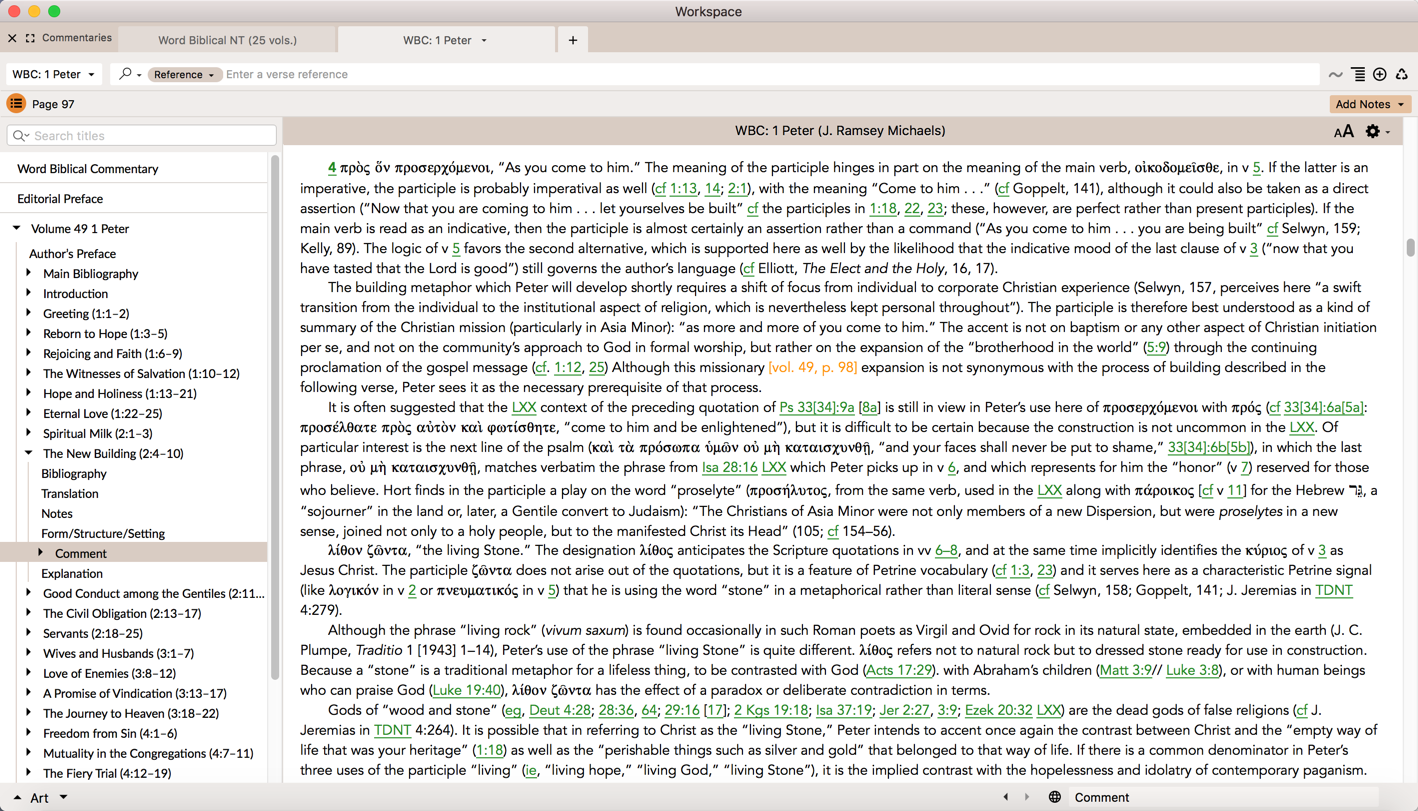Collapse The New Building (2:4–10) section
The image size is (1418, 811).
(x=28, y=453)
